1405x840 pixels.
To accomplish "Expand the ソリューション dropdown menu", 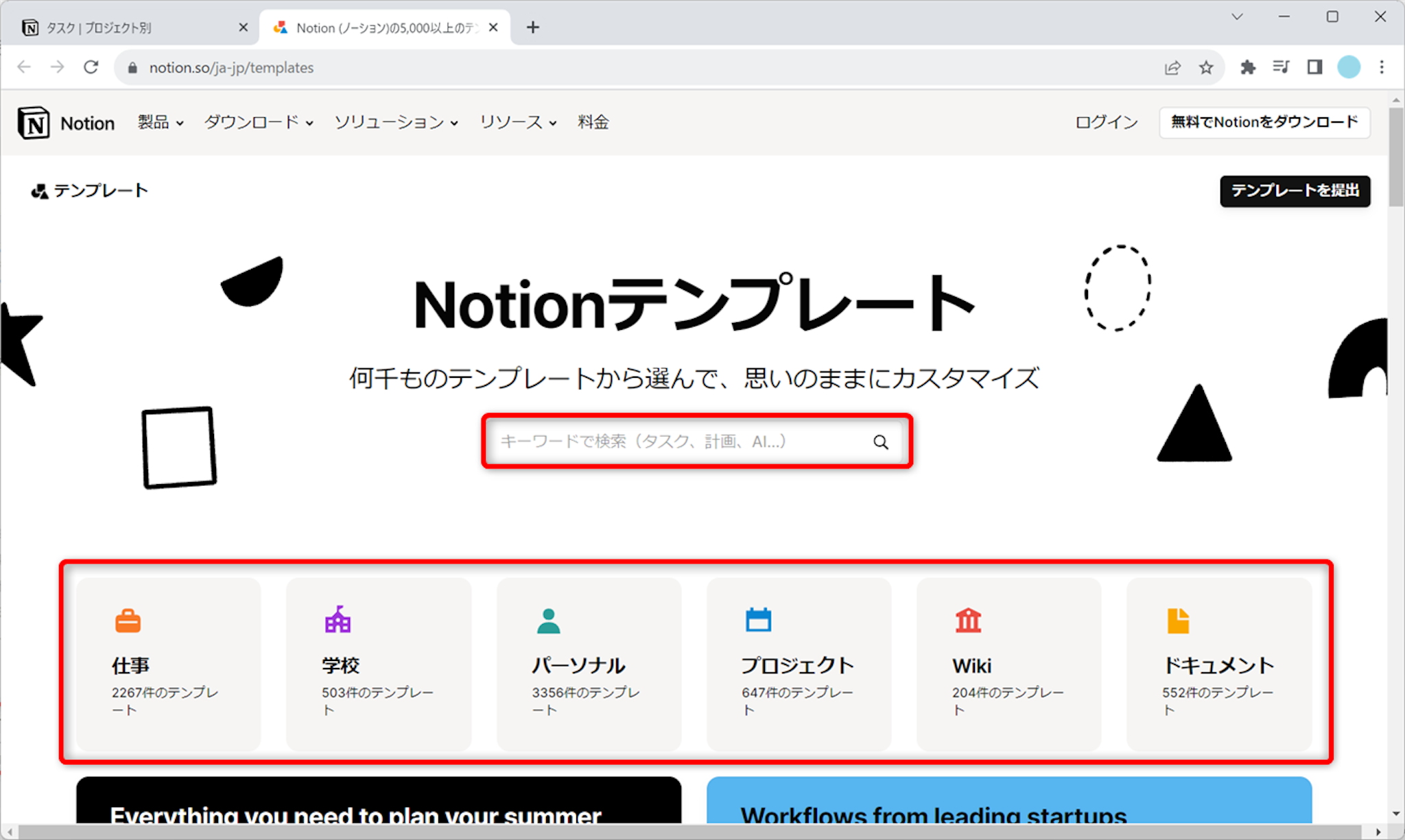I will (x=396, y=123).
